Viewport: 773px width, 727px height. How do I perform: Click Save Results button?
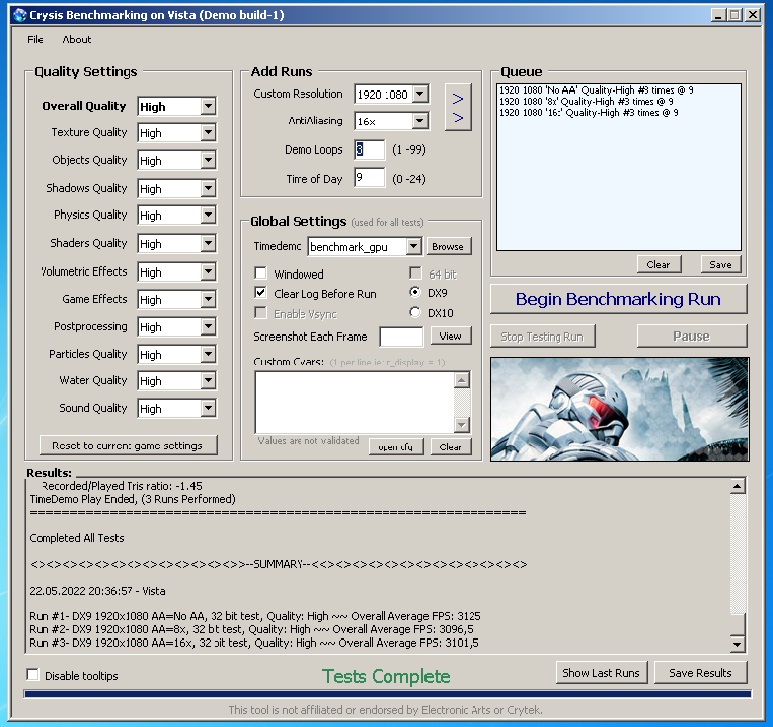click(700, 673)
